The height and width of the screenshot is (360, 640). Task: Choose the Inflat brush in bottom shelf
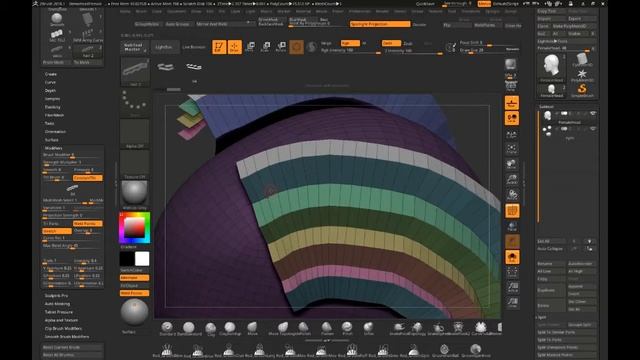369,329
